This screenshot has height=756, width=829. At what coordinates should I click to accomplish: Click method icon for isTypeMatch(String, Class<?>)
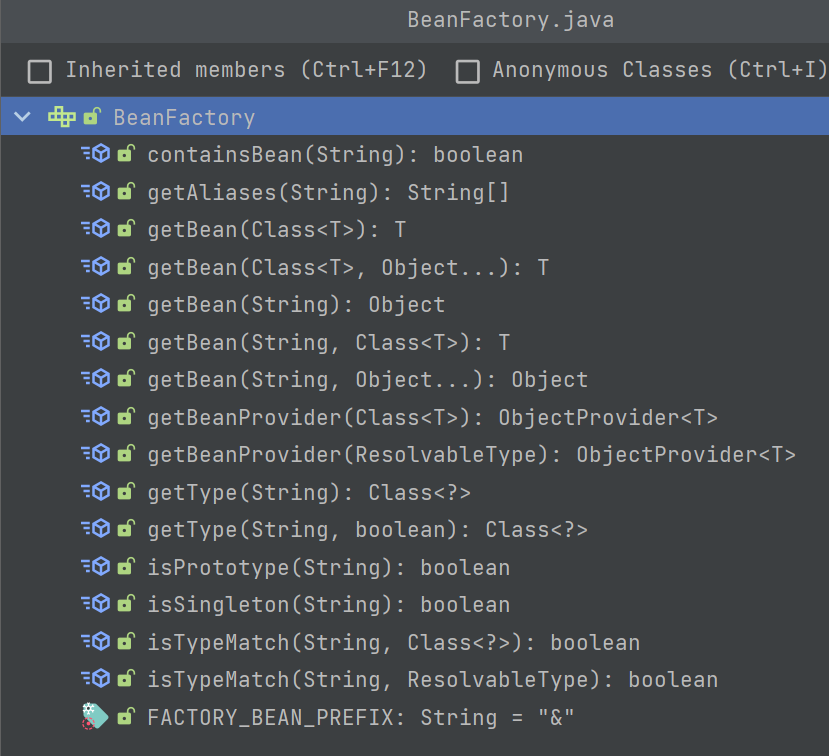point(96,642)
